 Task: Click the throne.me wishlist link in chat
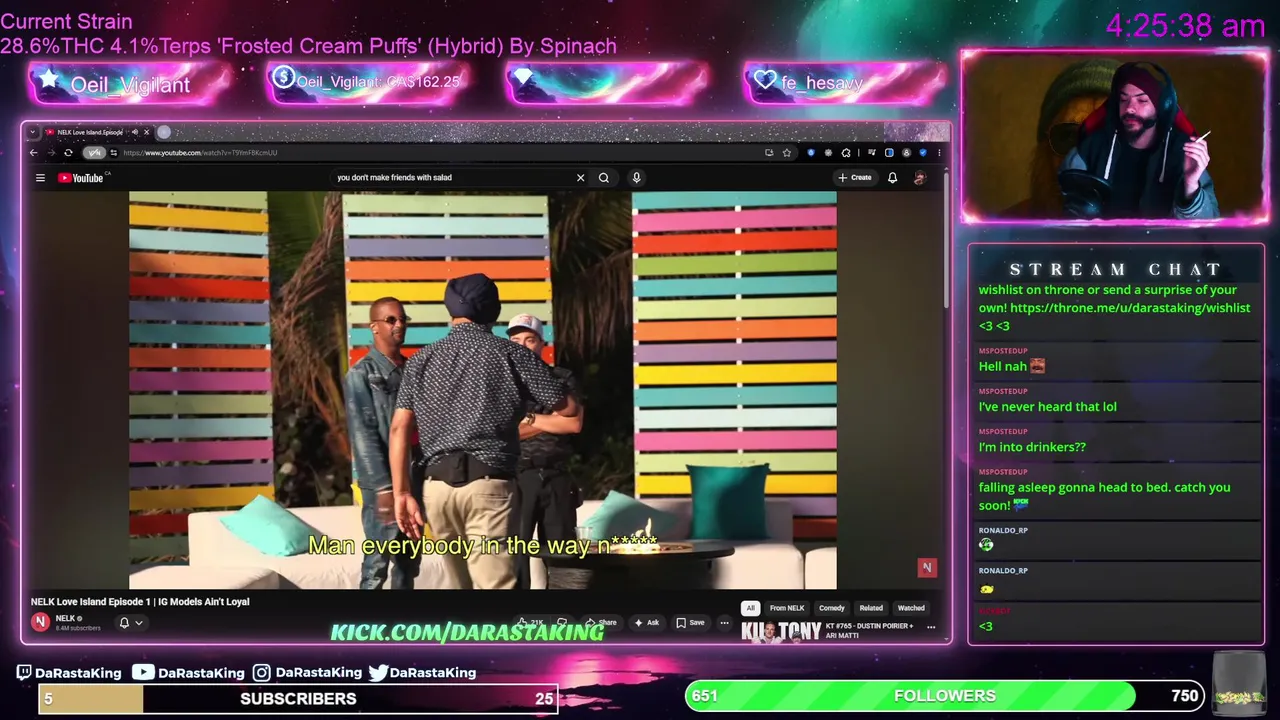(x=1130, y=308)
